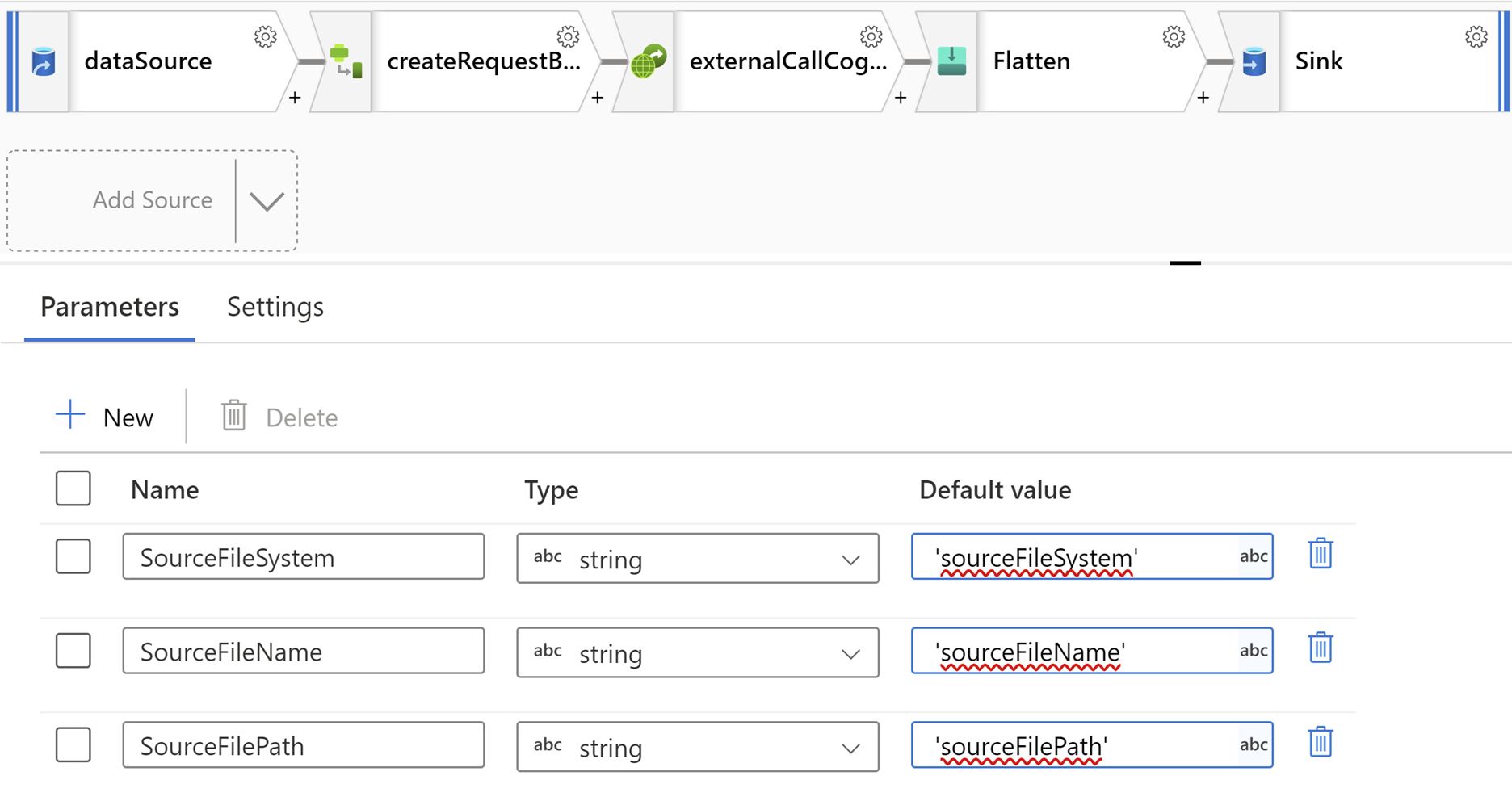1512x801 pixels.
Task: Click the Flatten transformation icon
Action: [951, 61]
